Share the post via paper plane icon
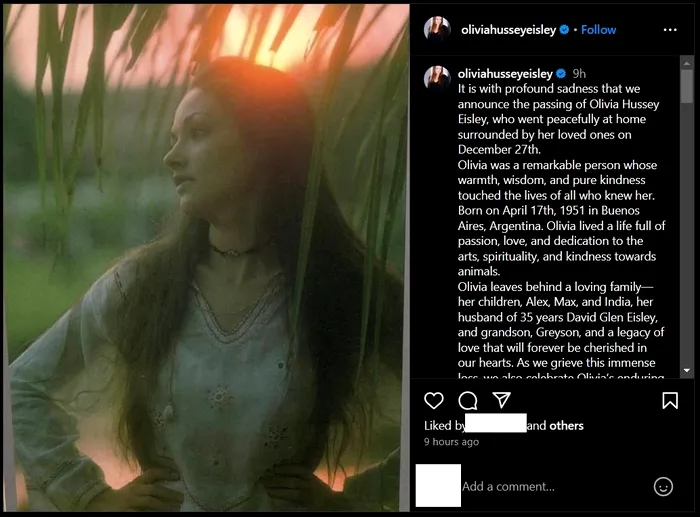Screen dimensions: 700x517 (501, 400)
